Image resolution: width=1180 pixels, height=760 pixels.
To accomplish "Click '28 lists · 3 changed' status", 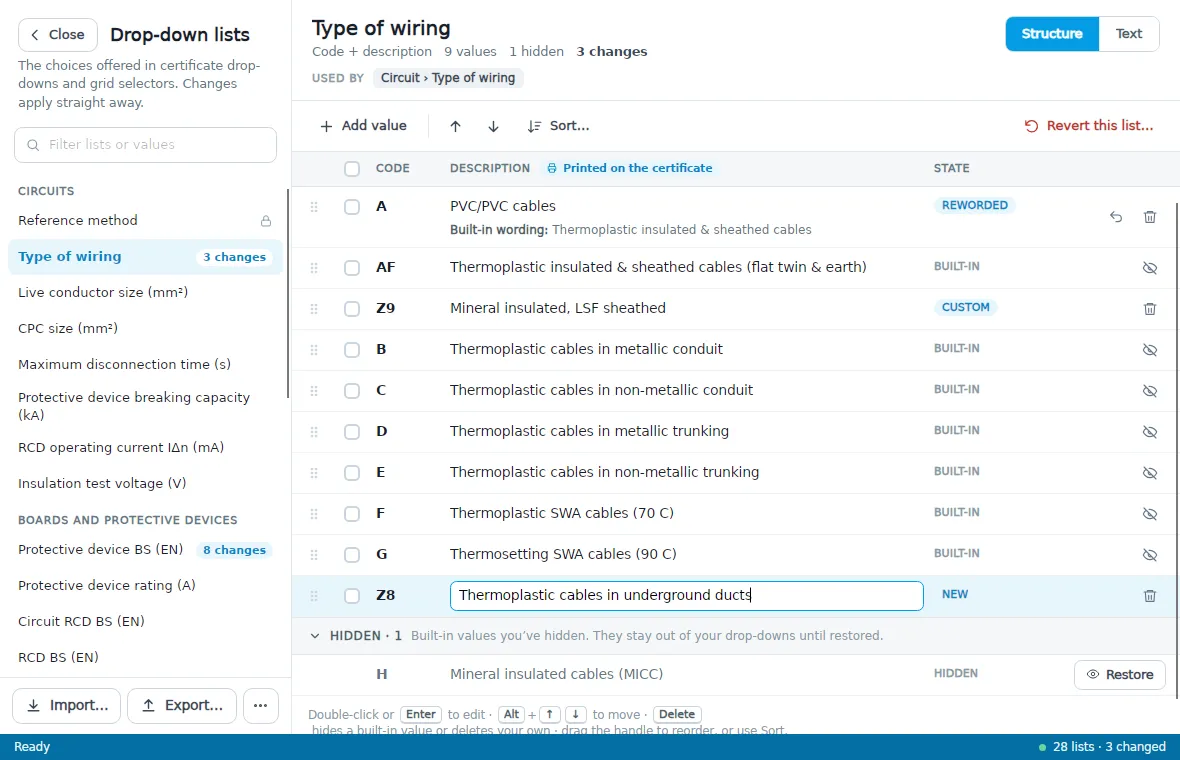I will 1102,747.
